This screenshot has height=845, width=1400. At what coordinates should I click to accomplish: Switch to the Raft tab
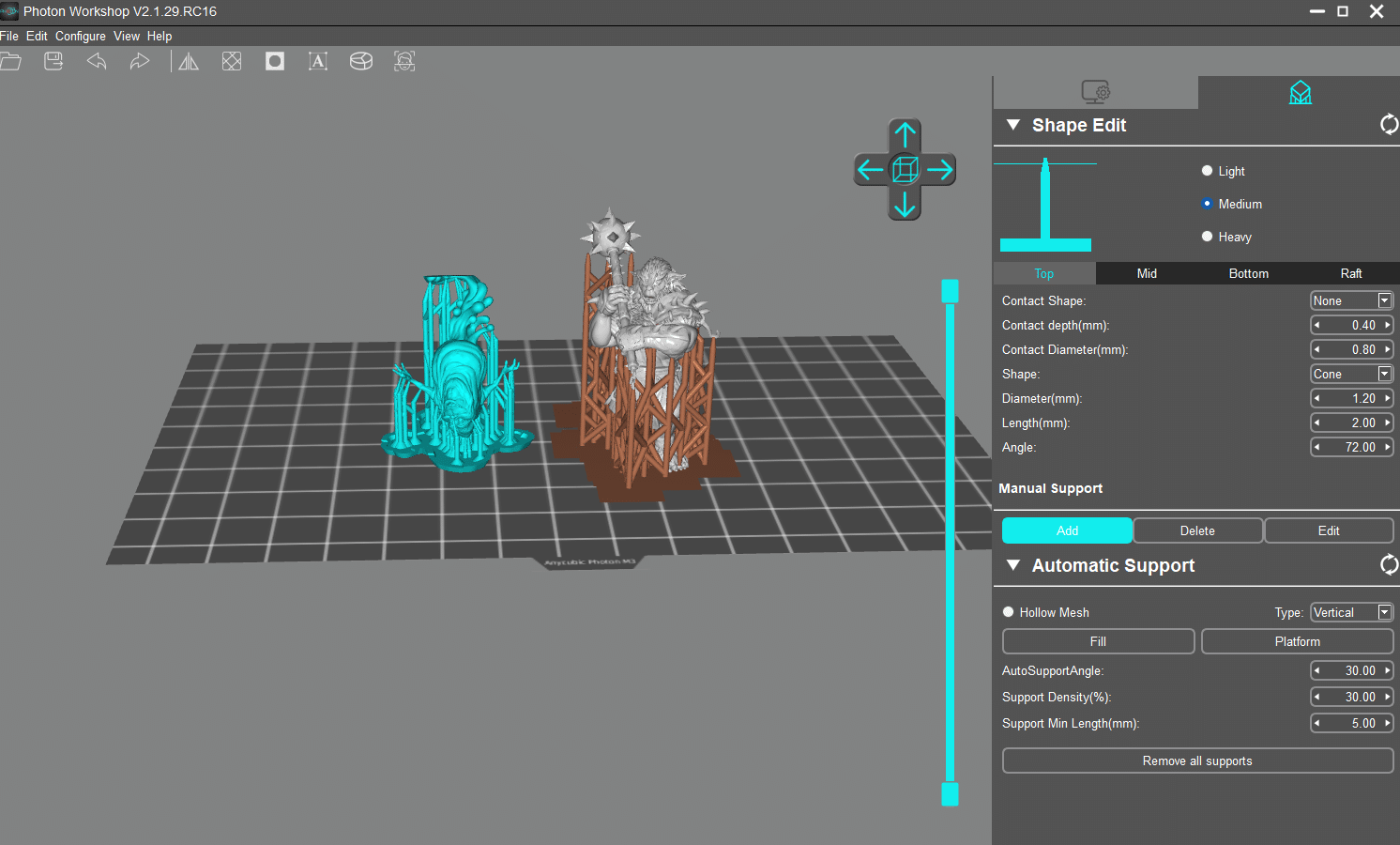pyautogui.click(x=1350, y=273)
